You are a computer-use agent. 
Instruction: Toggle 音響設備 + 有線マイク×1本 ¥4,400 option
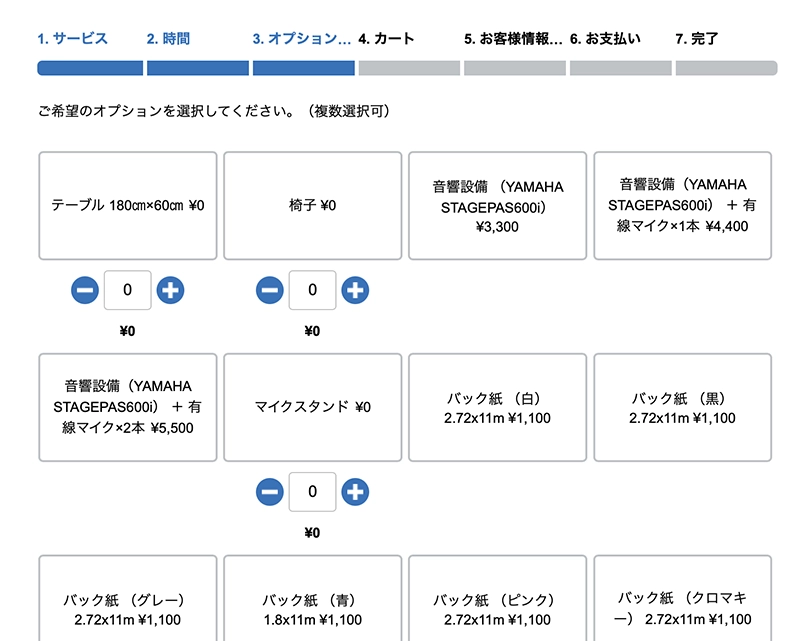(683, 206)
